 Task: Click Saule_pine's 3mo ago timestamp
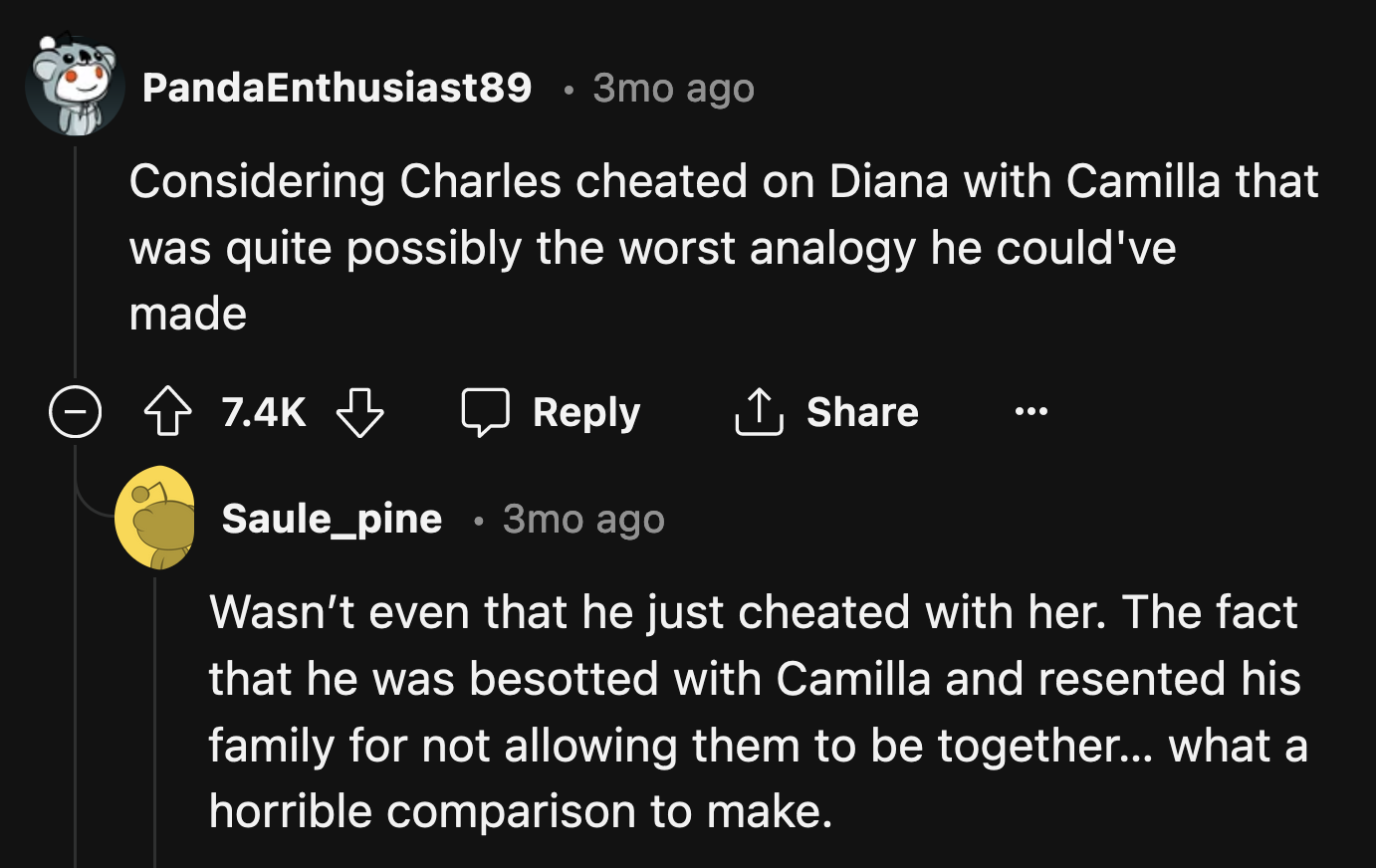click(x=582, y=518)
